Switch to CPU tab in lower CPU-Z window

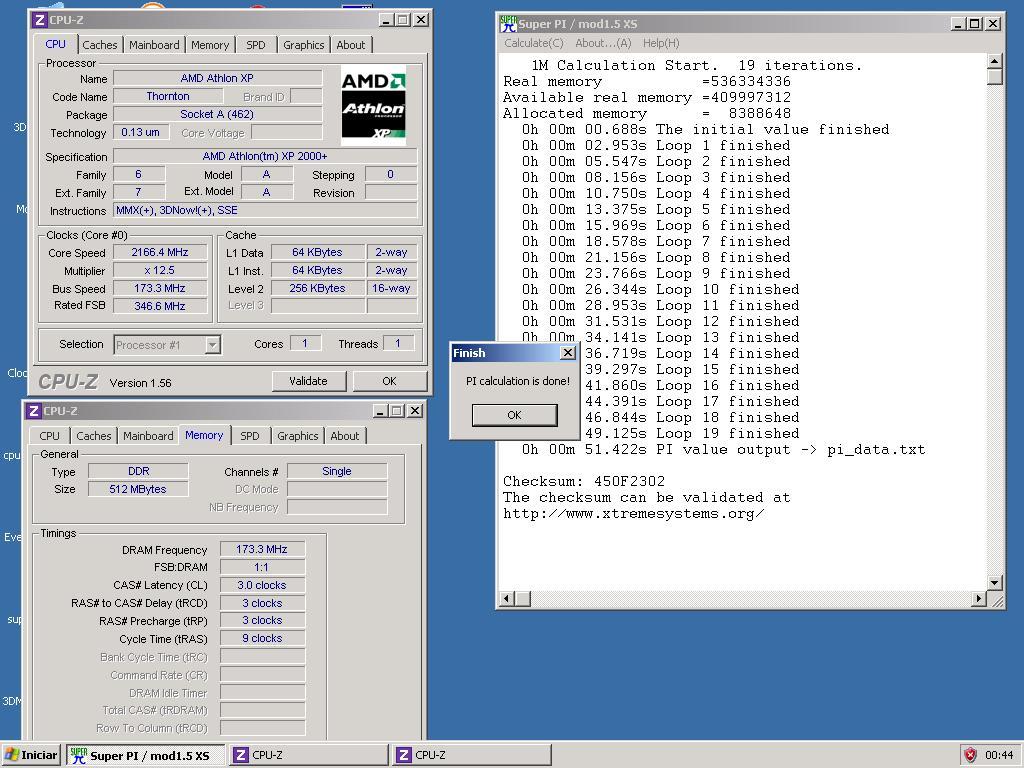tap(50, 436)
